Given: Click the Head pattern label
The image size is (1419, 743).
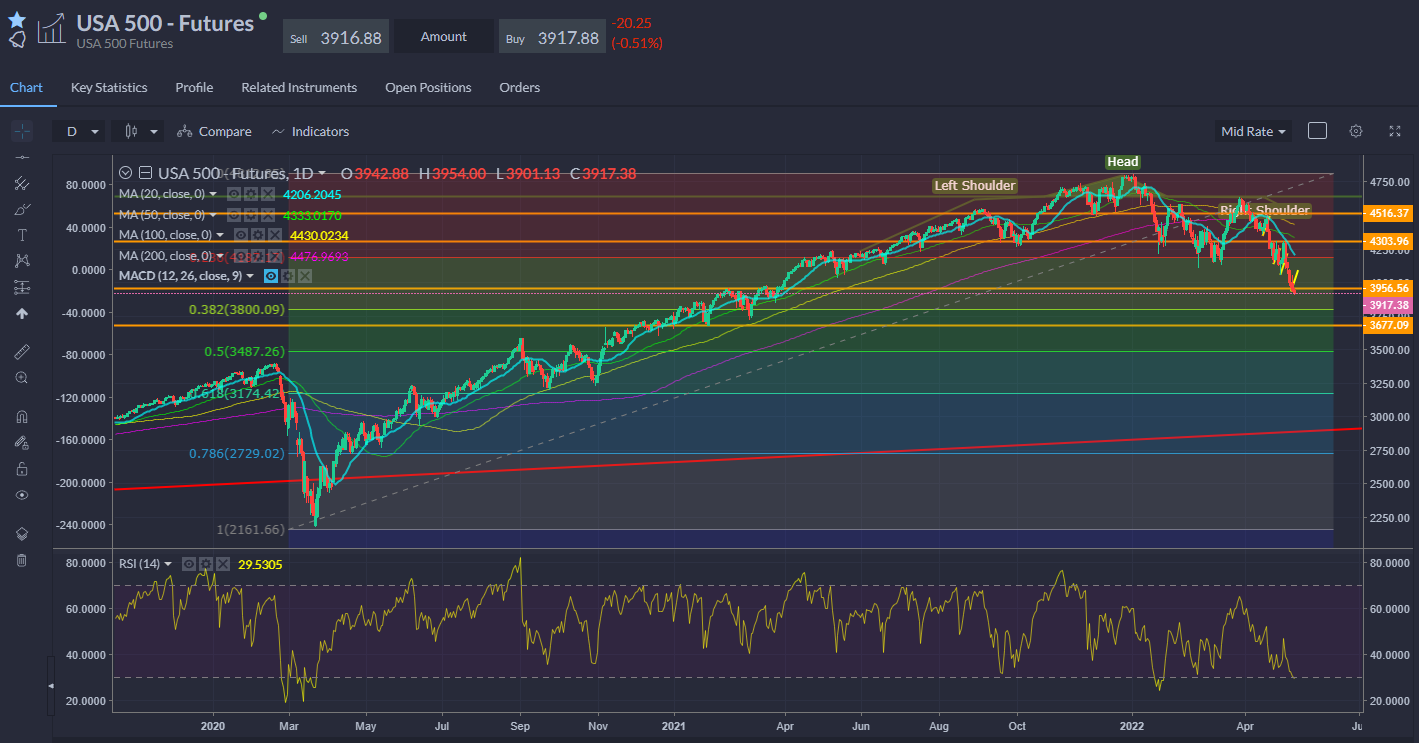Looking at the screenshot, I should coord(1122,161).
